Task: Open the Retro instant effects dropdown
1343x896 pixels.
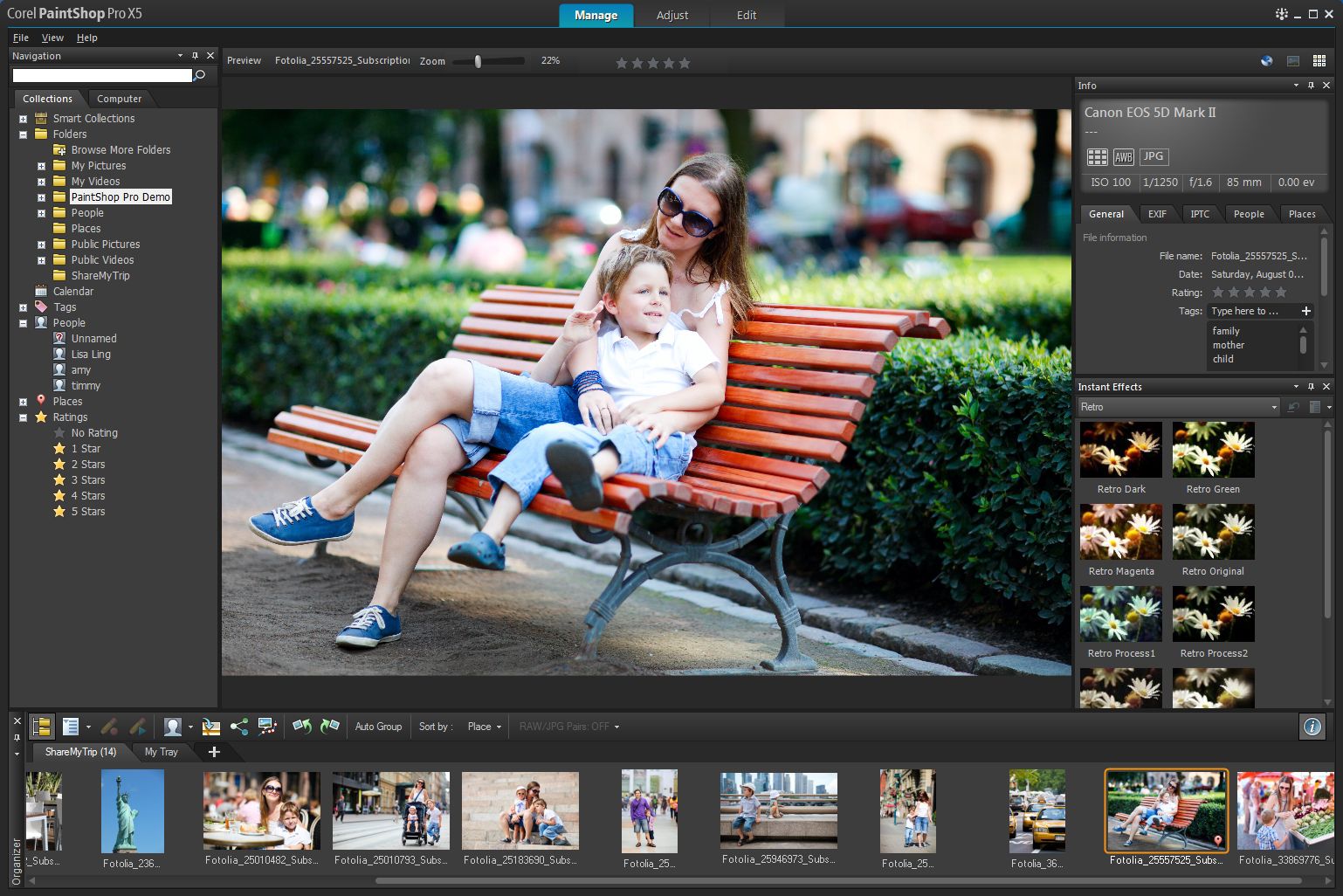Action: pyautogui.click(x=1273, y=407)
